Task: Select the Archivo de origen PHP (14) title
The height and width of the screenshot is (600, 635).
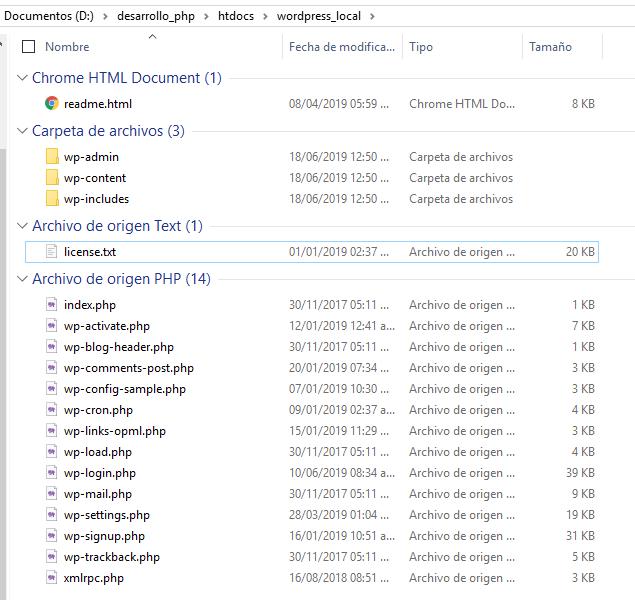Action: pyautogui.click(x=121, y=279)
